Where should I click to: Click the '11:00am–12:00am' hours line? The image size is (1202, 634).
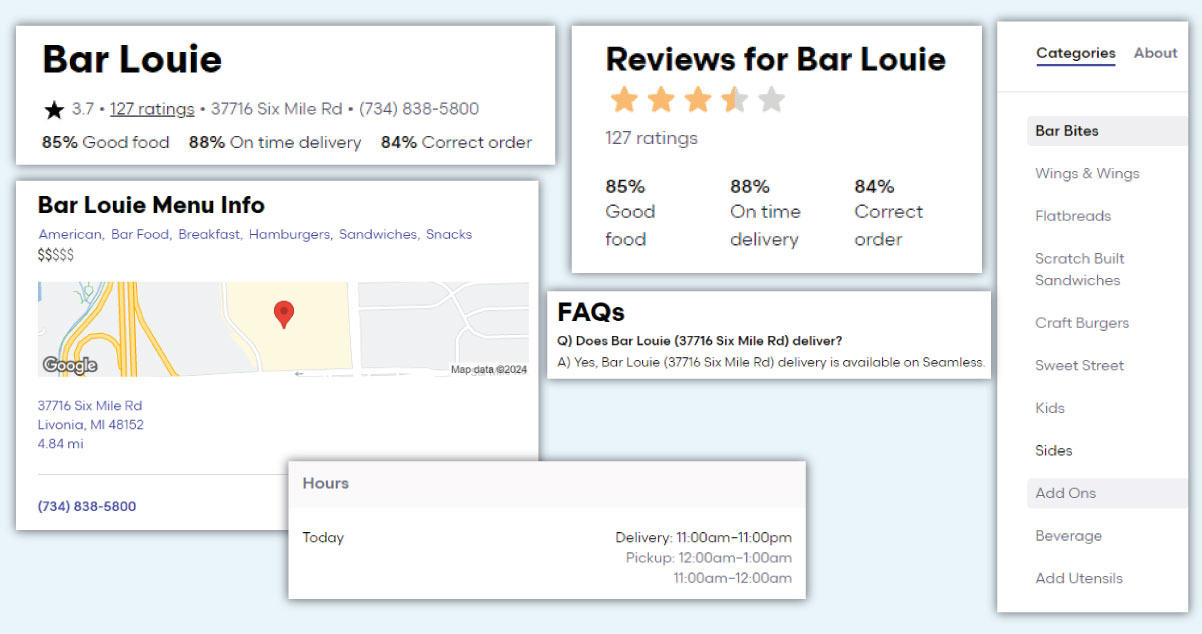coord(732,578)
